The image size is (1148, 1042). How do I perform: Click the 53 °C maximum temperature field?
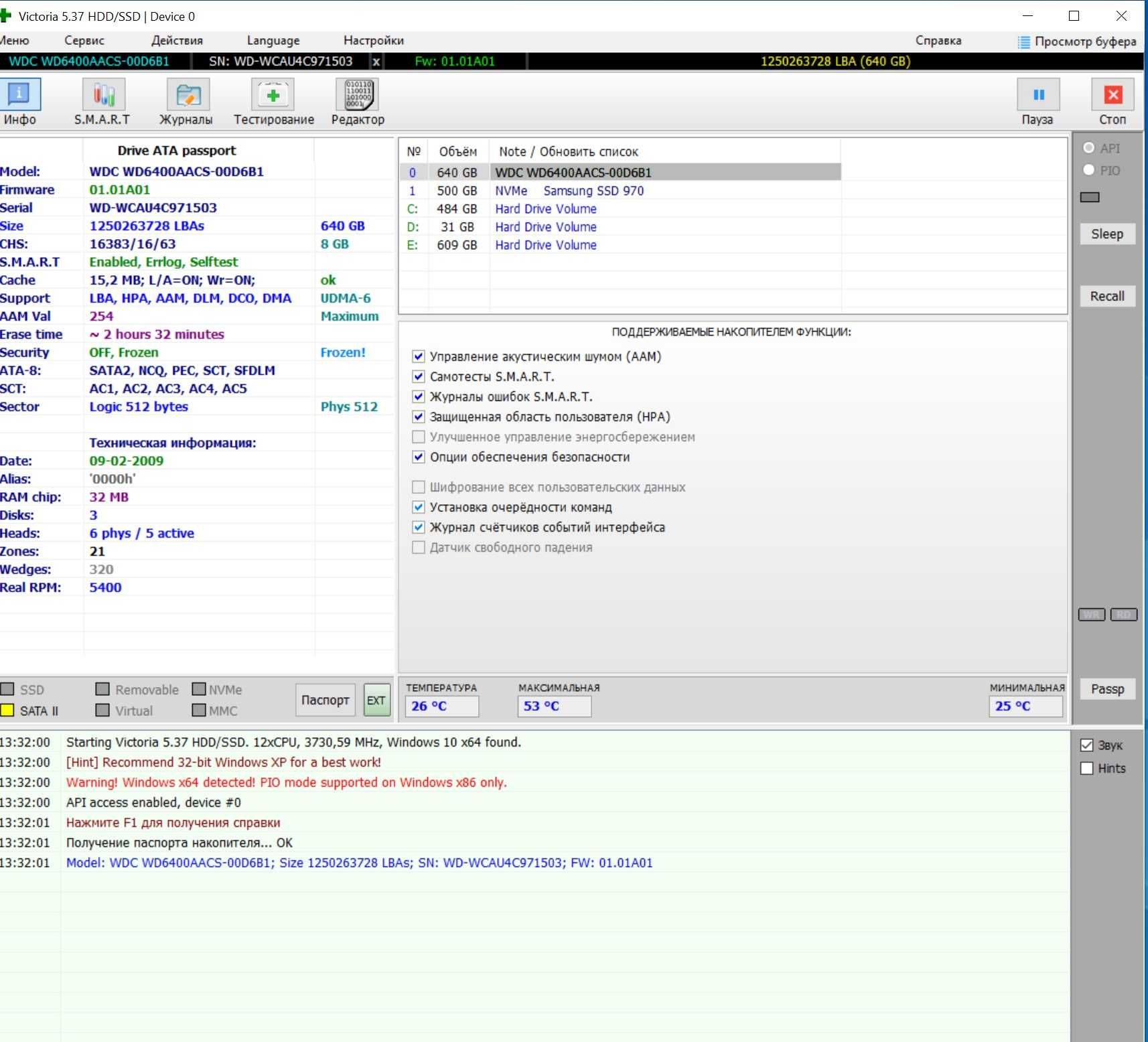pyautogui.click(x=554, y=706)
